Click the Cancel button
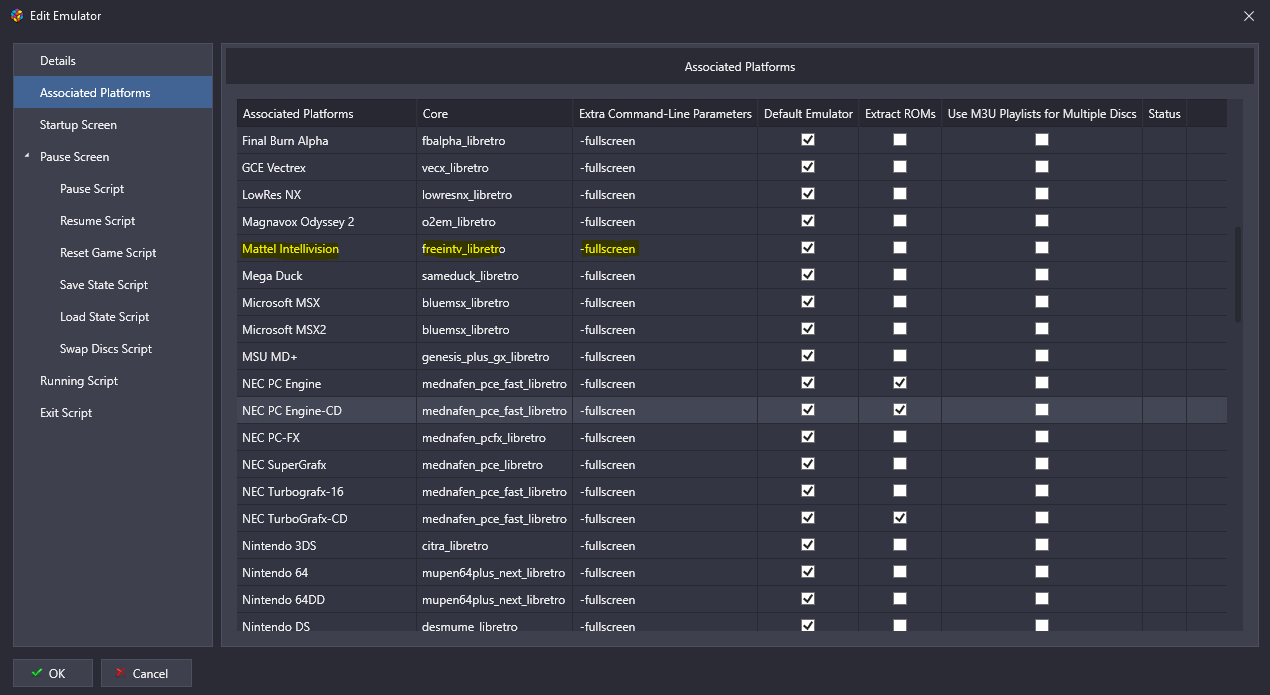This screenshot has width=1270, height=695. (146, 673)
